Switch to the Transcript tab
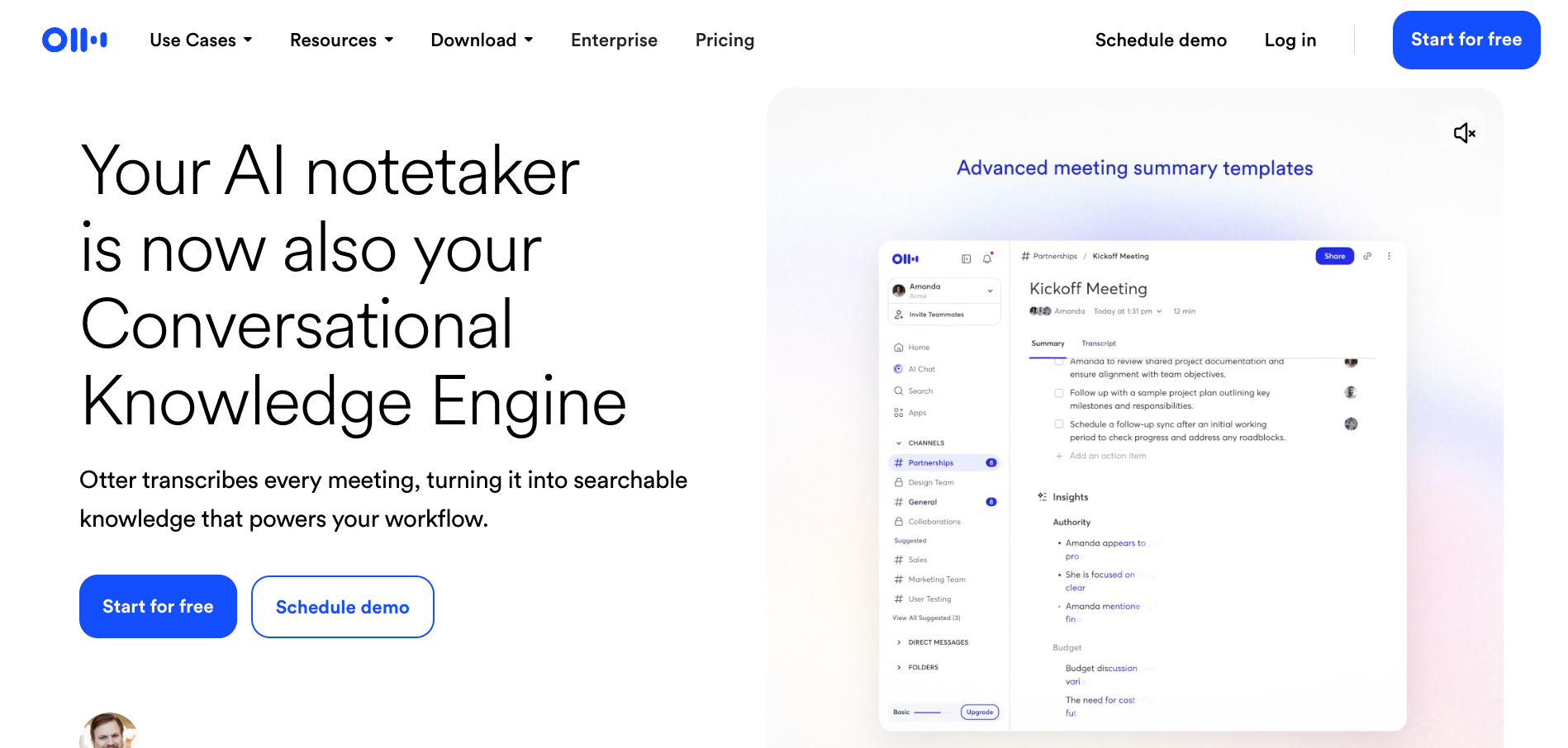The width and height of the screenshot is (1568, 748). [1099, 343]
